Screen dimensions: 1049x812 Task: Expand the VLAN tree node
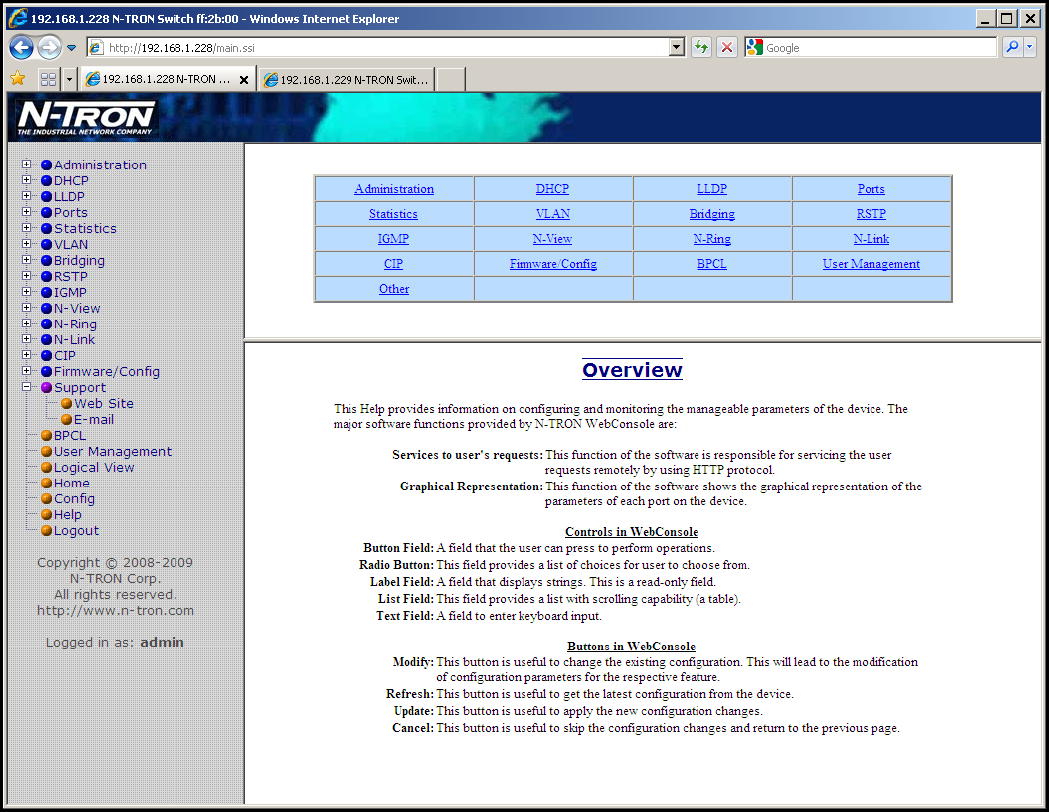point(26,243)
